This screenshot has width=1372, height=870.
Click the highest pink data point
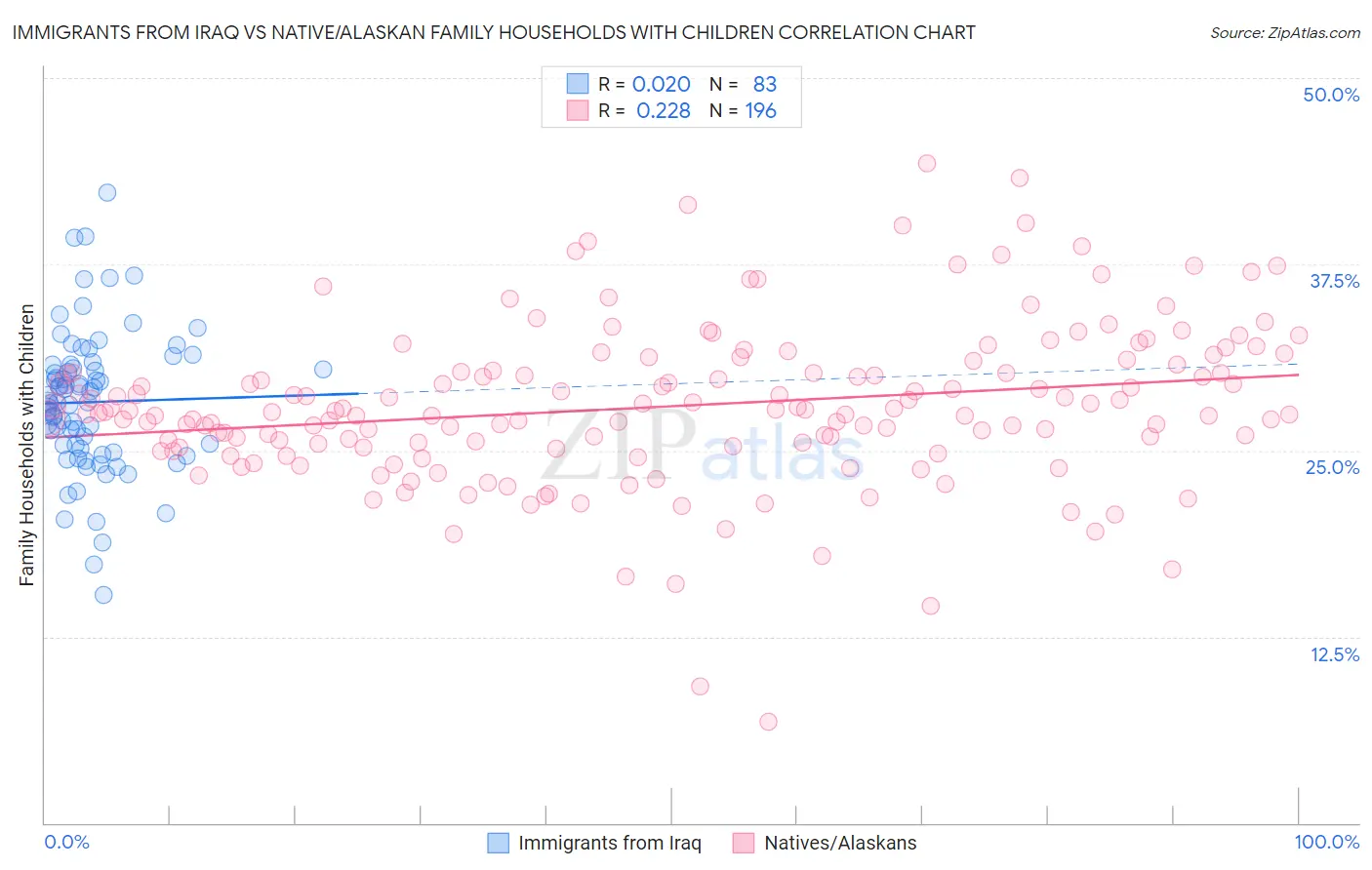coord(927,163)
